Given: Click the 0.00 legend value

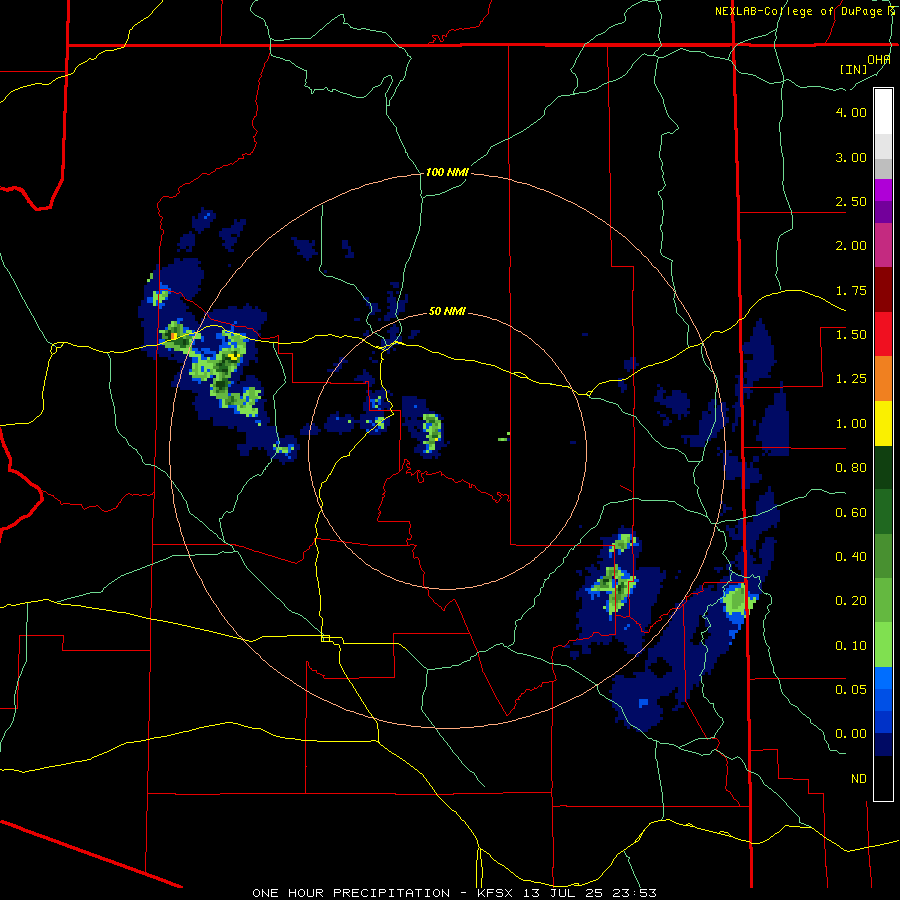Looking at the screenshot, I should [x=851, y=734].
